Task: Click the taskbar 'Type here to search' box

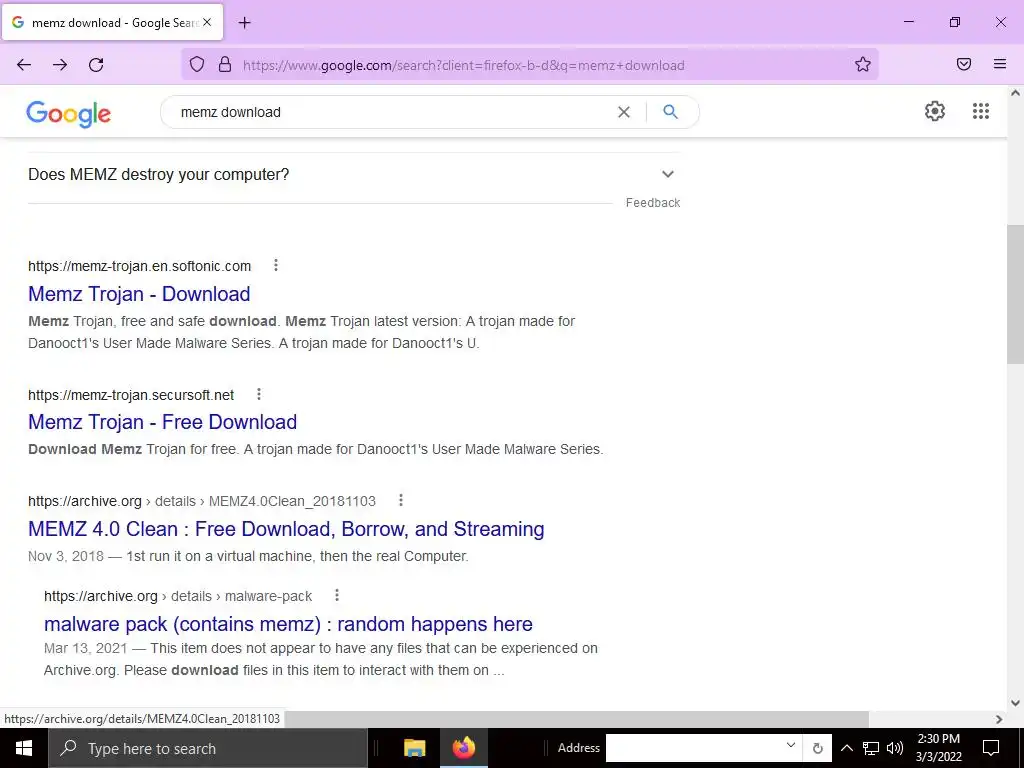Action: 208,748
